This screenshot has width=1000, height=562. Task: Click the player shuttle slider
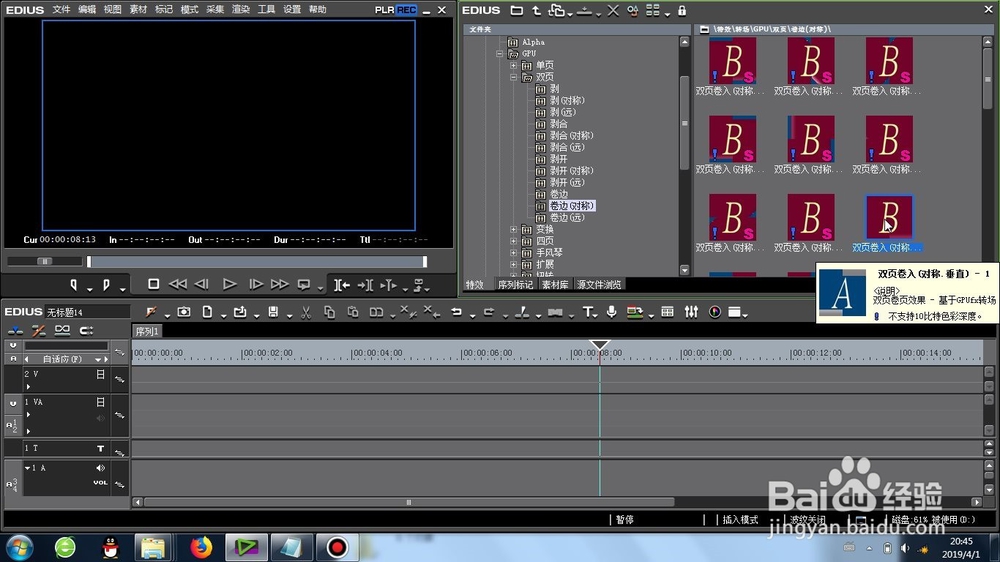tap(45, 261)
